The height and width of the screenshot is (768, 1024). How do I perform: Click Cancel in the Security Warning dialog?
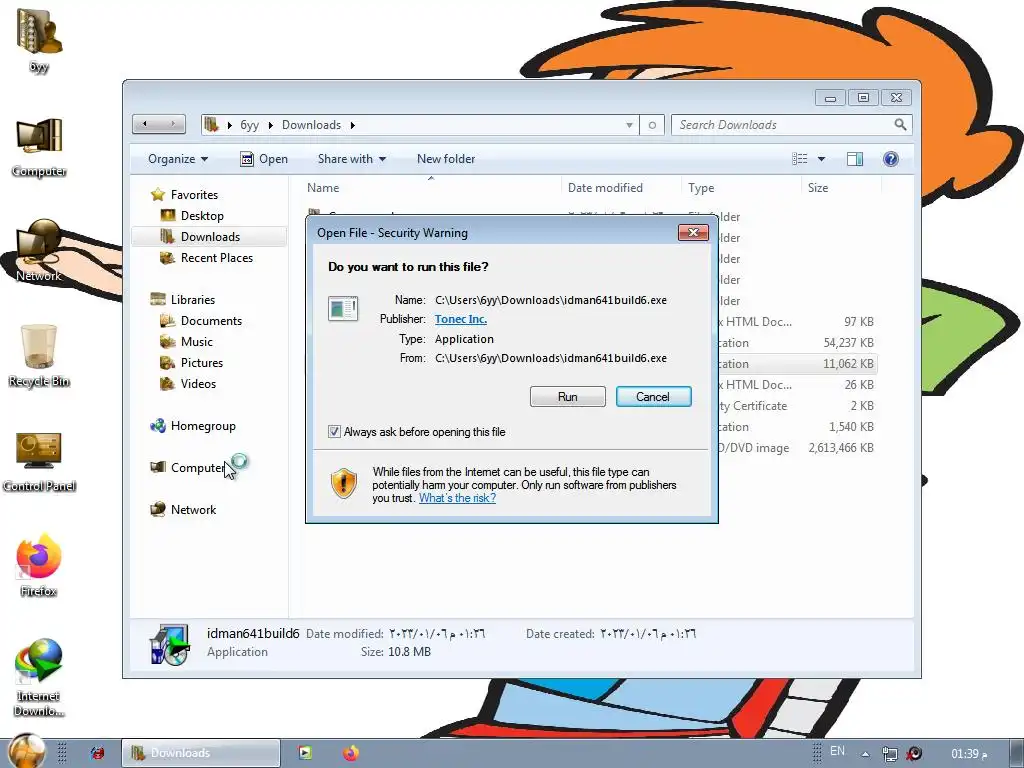(x=653, y=396)
